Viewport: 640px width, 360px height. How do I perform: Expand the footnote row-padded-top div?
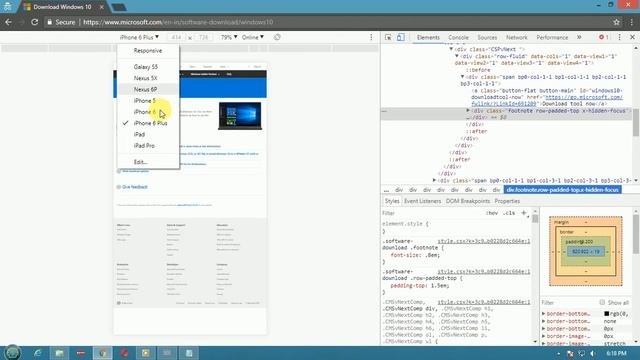click(468, 111)
